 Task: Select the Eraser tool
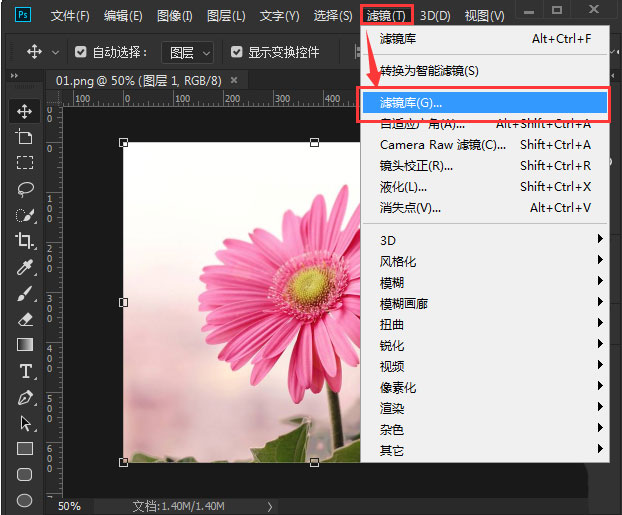25,319
